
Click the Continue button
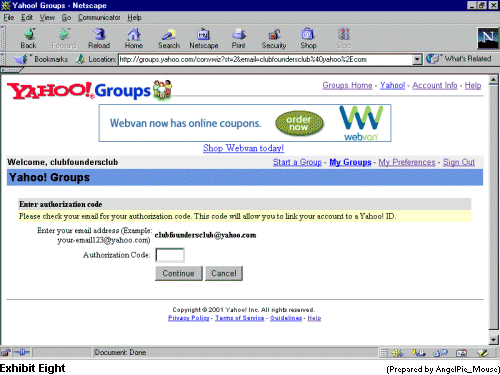click(x=178, y=273)
